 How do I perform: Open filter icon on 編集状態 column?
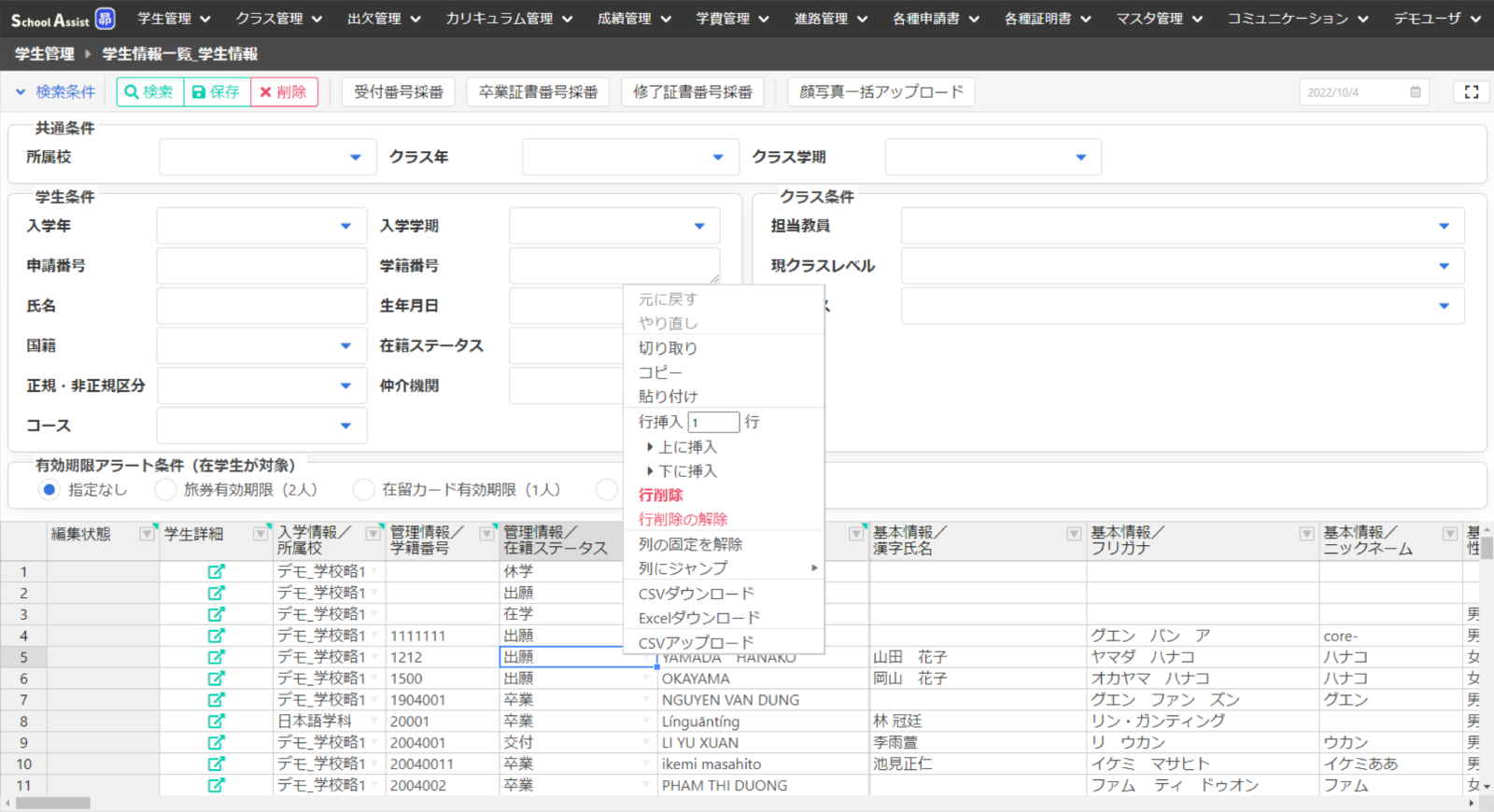click(x=147, y=534)
